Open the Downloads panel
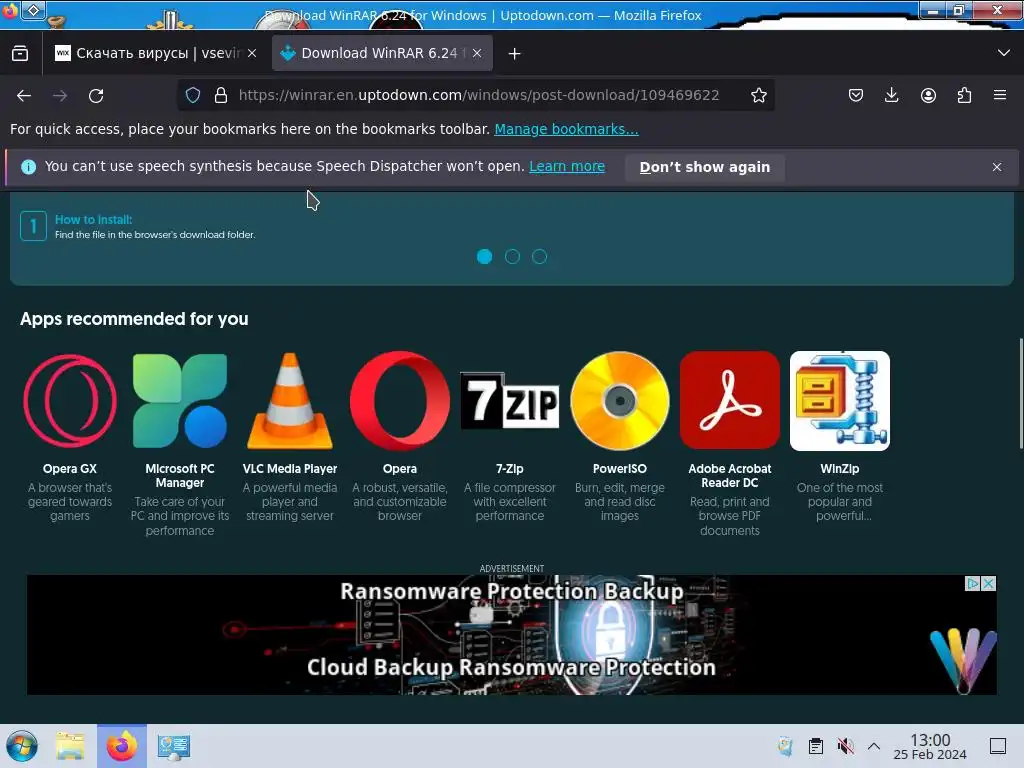The image size is (1024, 768). click(891, 95)
